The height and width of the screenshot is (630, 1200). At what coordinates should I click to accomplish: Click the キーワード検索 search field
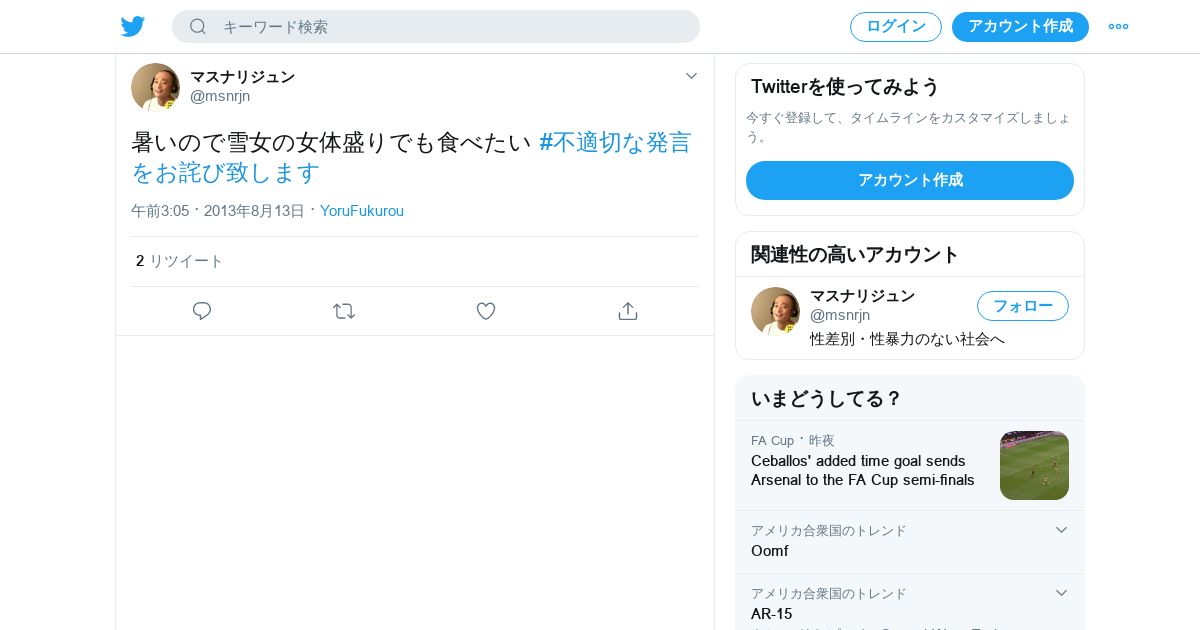[436, 27]
